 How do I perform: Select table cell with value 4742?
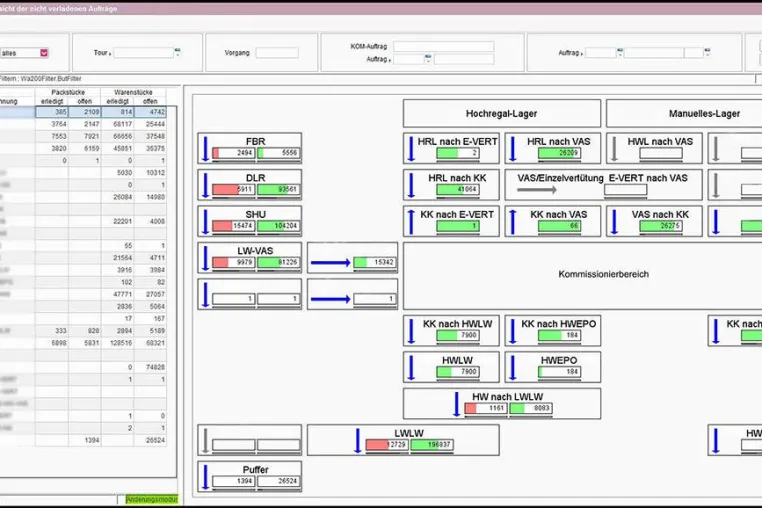150,112
